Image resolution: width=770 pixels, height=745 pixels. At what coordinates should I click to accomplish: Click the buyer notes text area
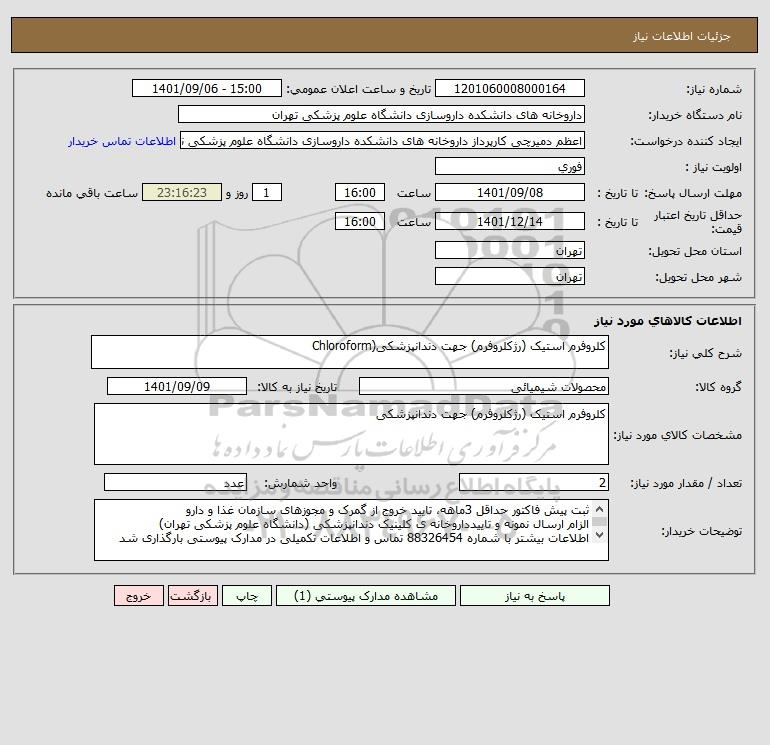point(351,530)
